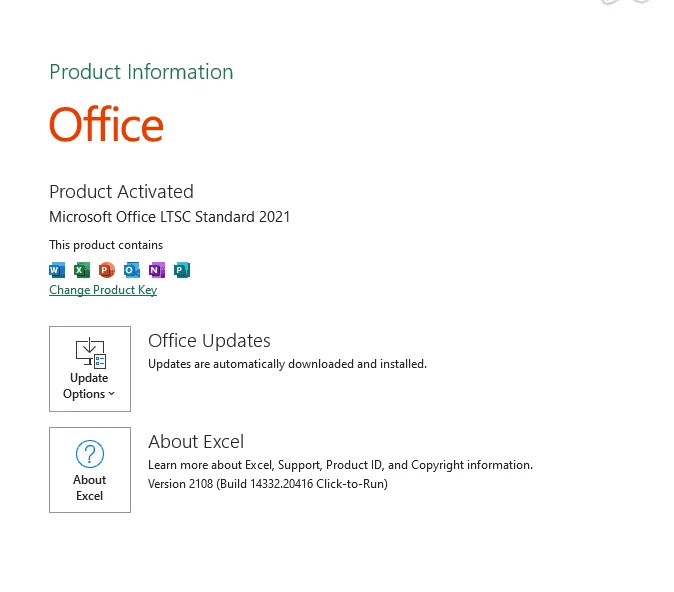Select Microsoft Office LTSC Standard 2021 text
Image resolution: width=674 pixels, height=592 pixels.
[170, 217]
